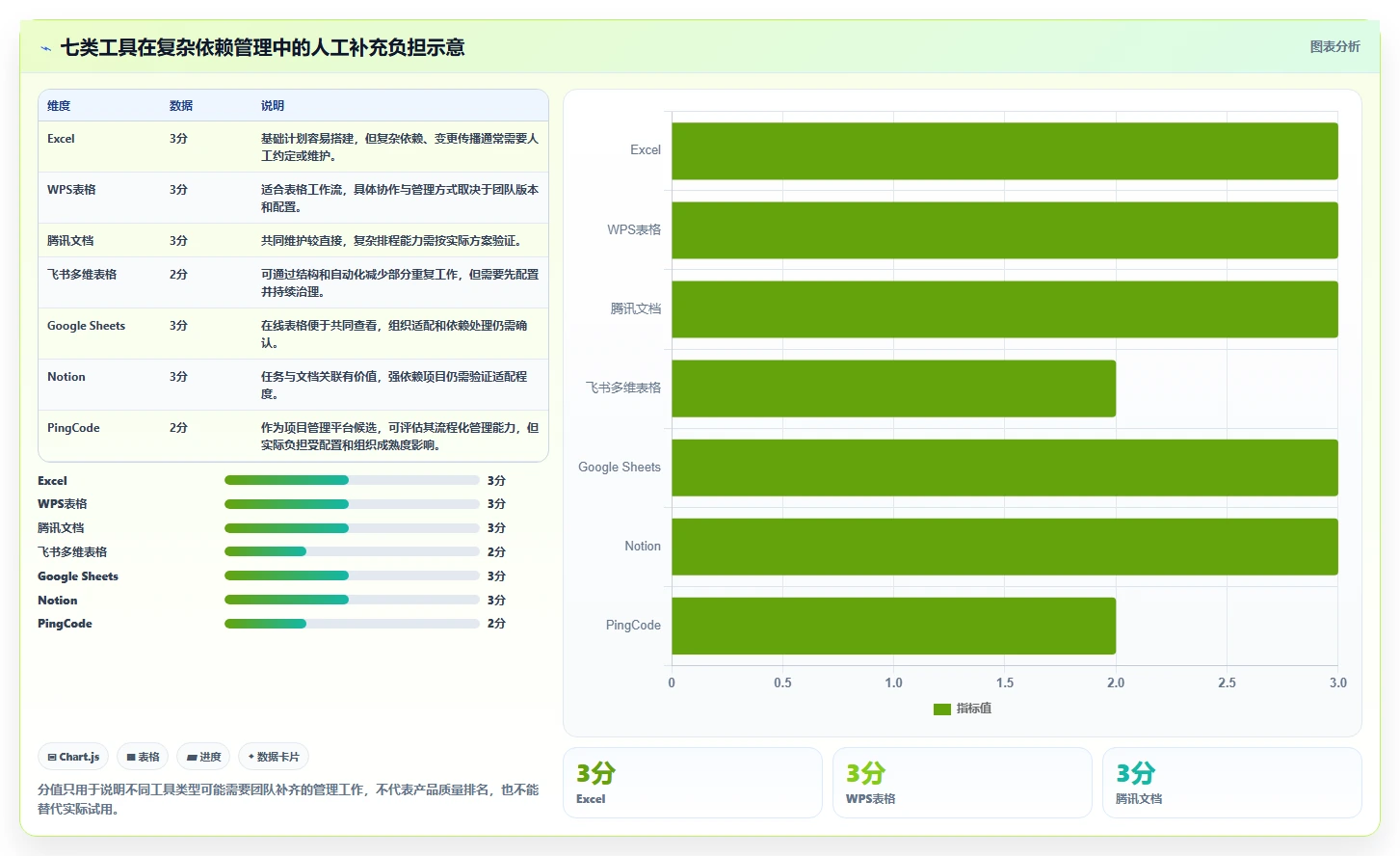Click the description starting 基础计划容易搭建
The height and width of the screenshot is (856, 1400).
(400, 147)
